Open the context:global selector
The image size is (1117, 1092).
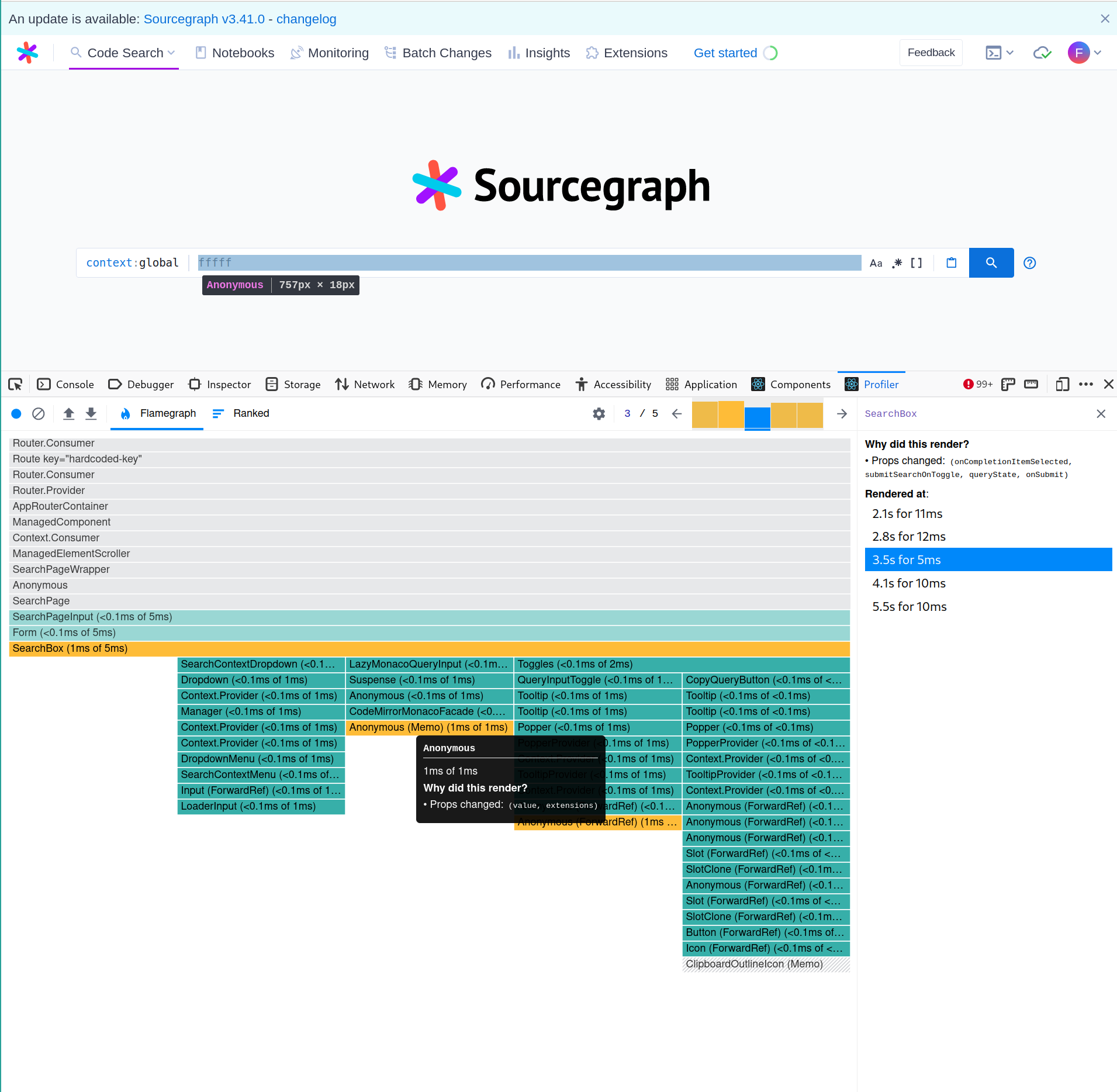[x=132, y=262]
